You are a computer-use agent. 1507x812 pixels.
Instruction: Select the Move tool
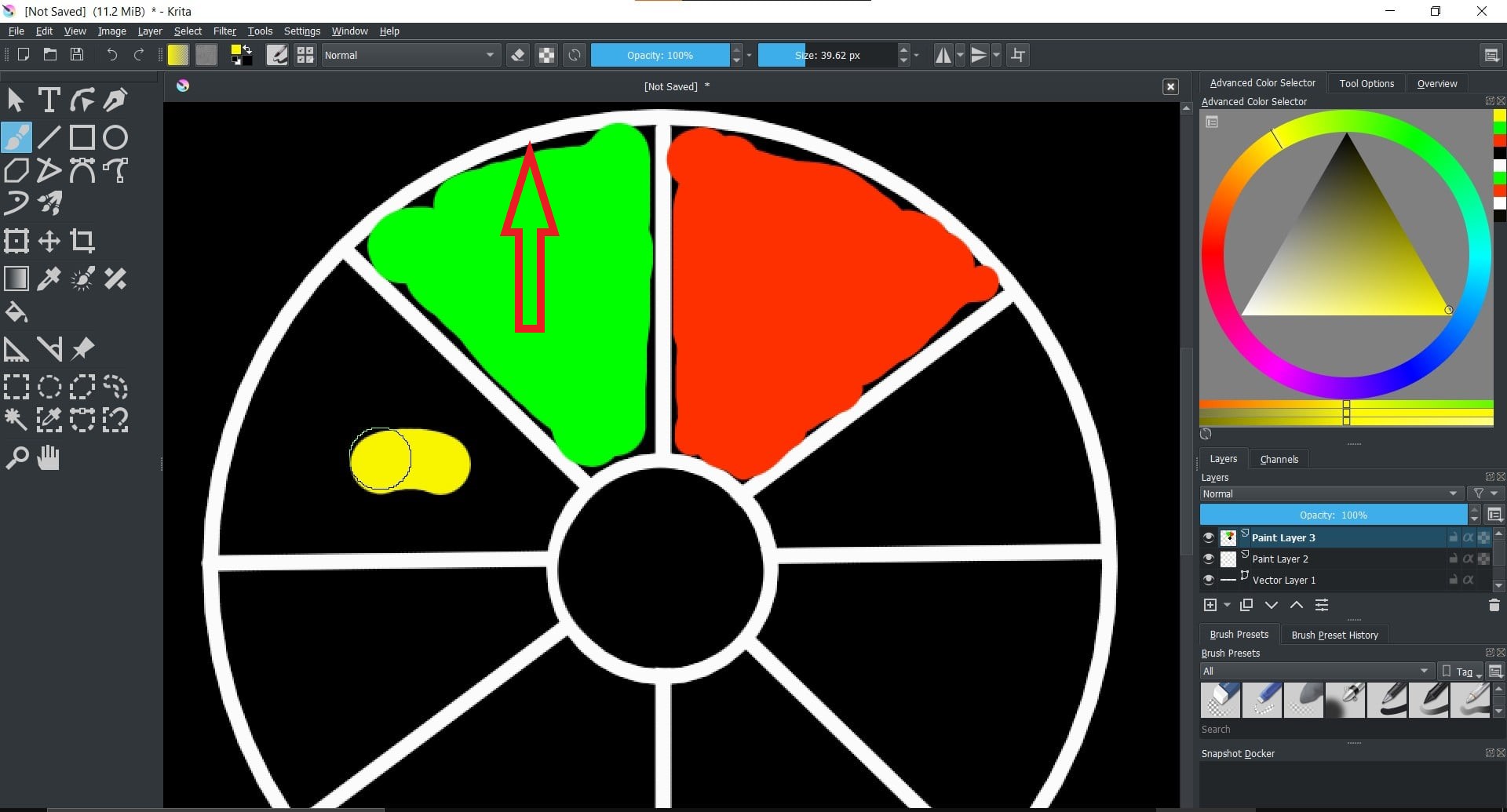49,241
